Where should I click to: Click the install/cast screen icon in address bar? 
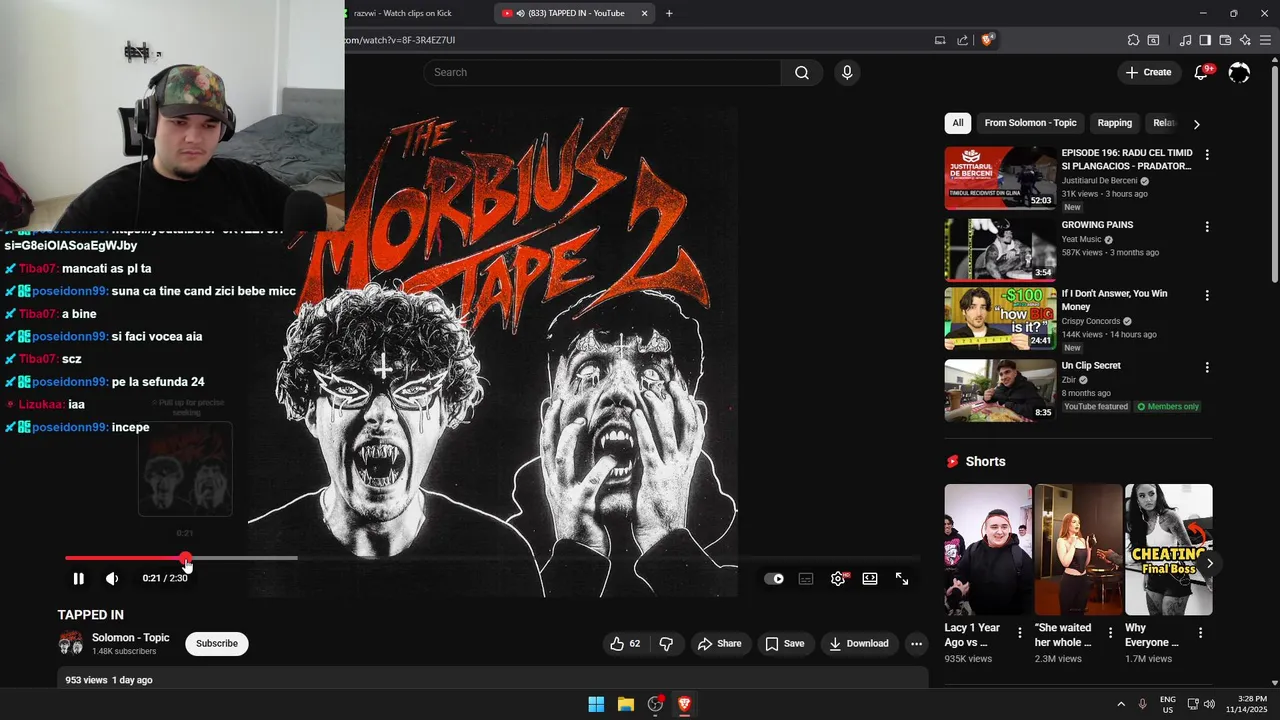pos(940,40)
